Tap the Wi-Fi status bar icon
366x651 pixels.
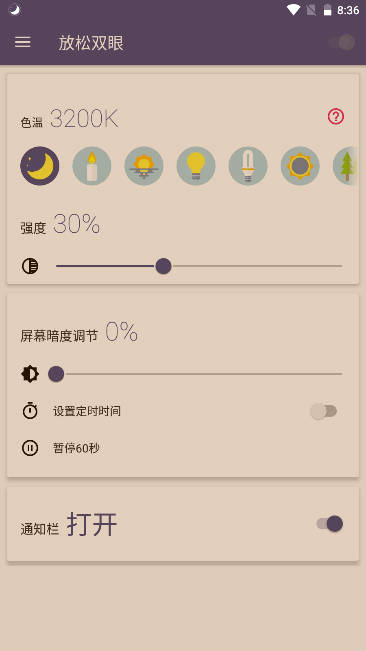293,10
